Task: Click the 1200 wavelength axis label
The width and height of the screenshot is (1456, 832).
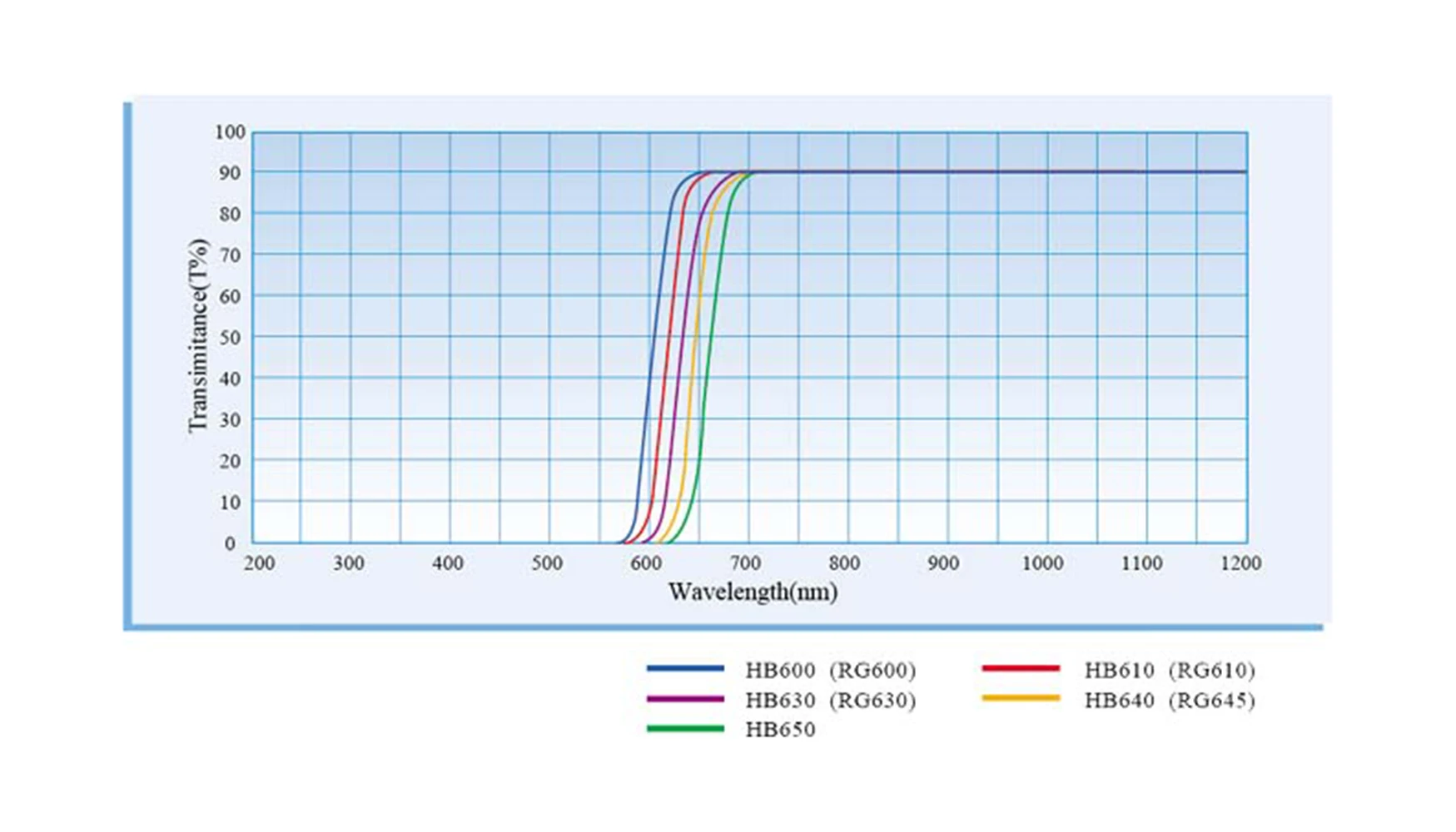Action: click(1240, 563)
